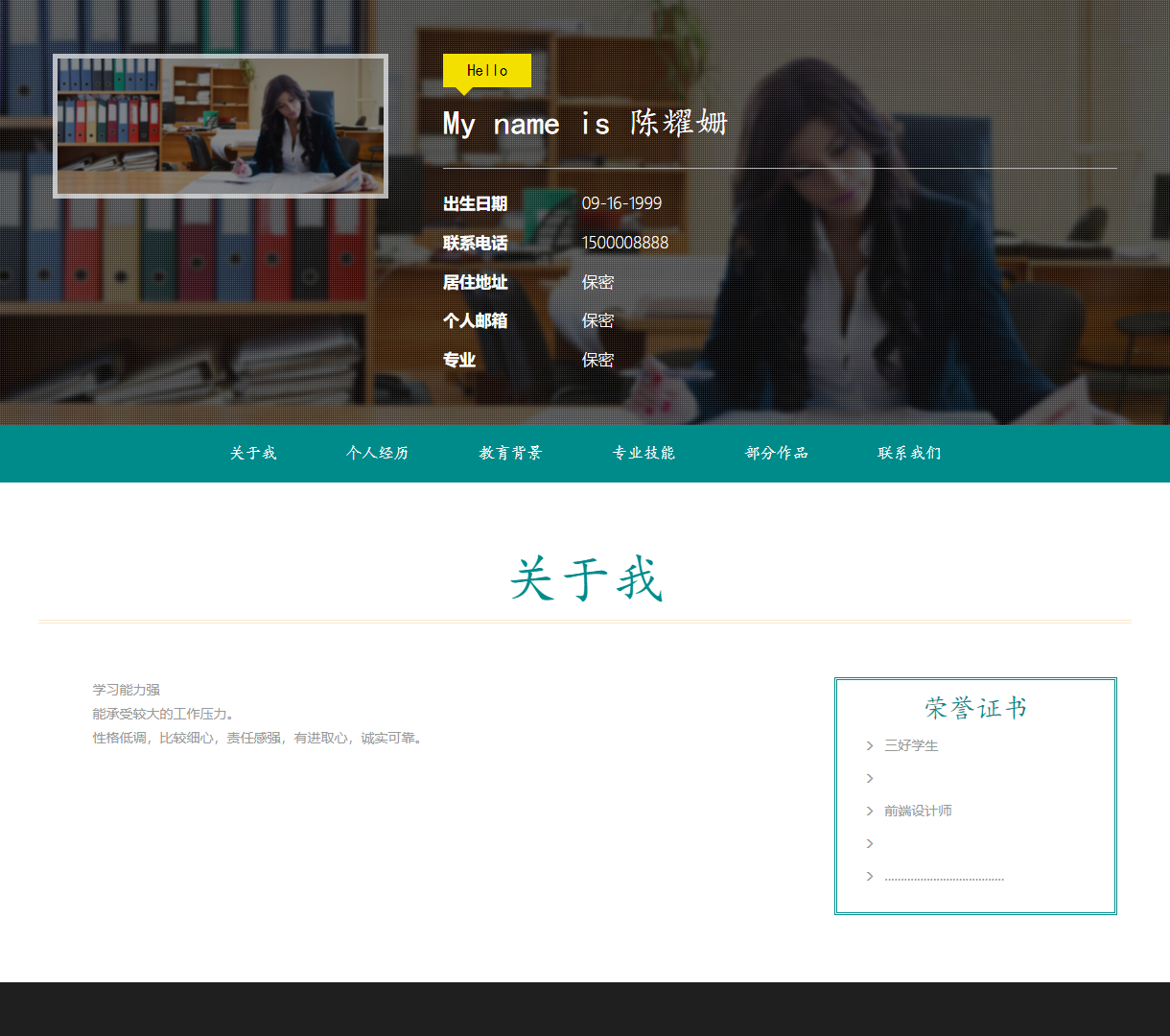1170x1036 pixels.
Task: Expand the chevron beside 三好学生
Action: pyautogui.click(x=869, y=745)
